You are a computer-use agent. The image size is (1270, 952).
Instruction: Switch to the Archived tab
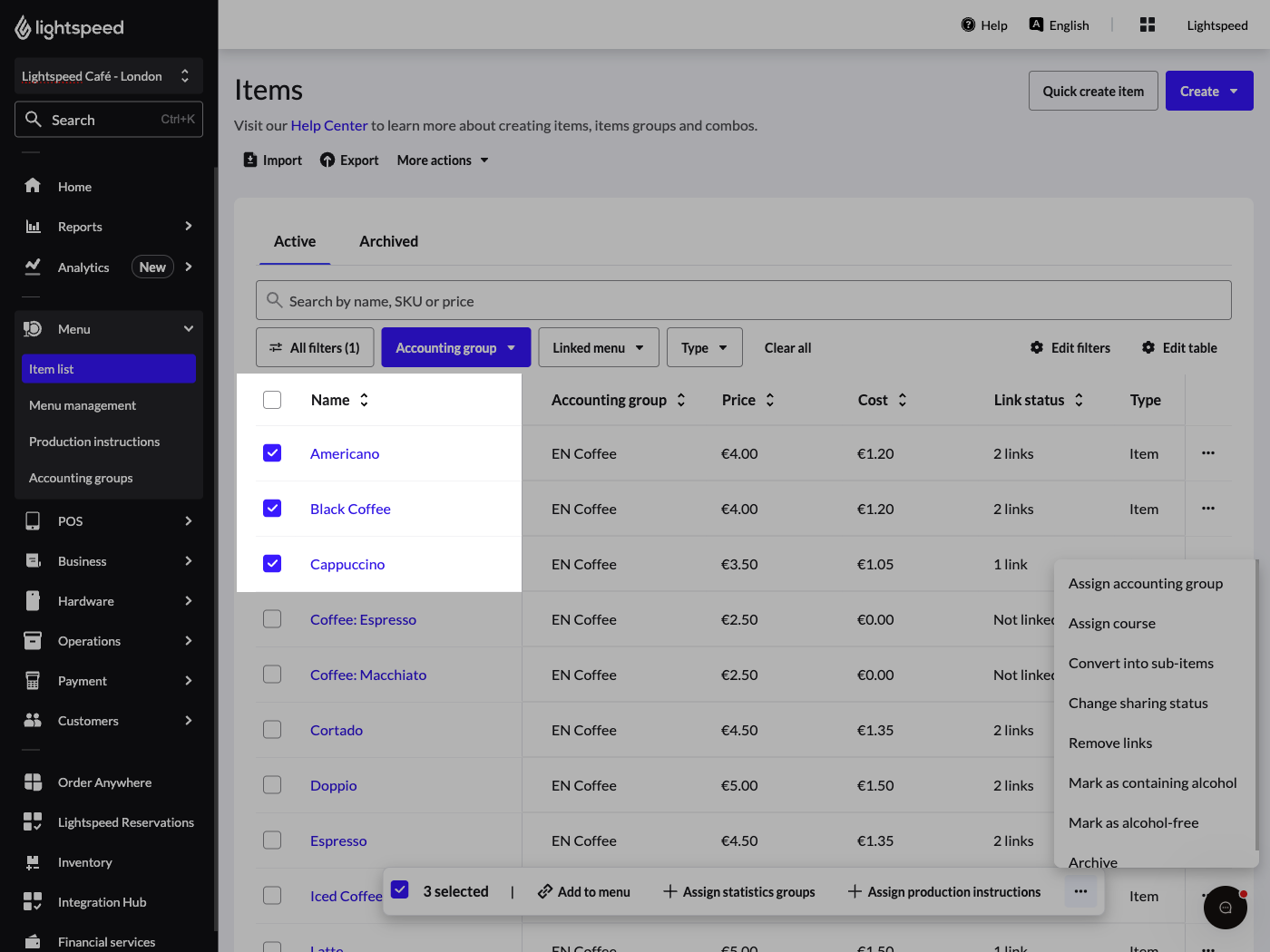(x=388, y=241)
